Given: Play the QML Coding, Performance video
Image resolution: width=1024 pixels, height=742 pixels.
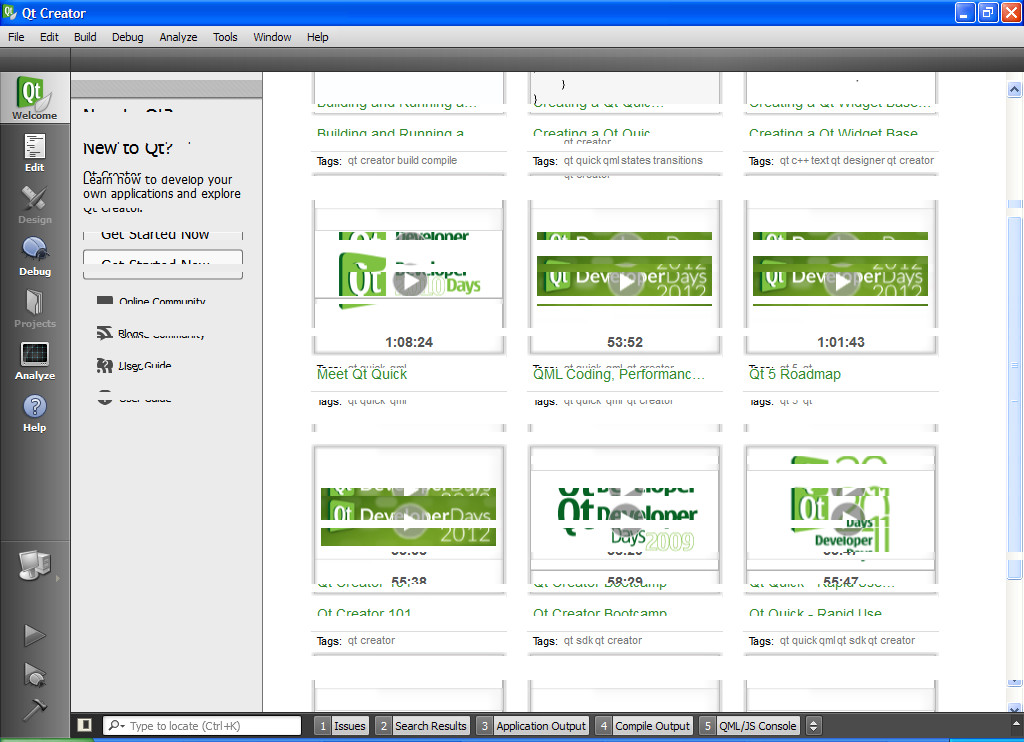Looking at the screenshot, I should pyautogui.click(x=625, y=282).
